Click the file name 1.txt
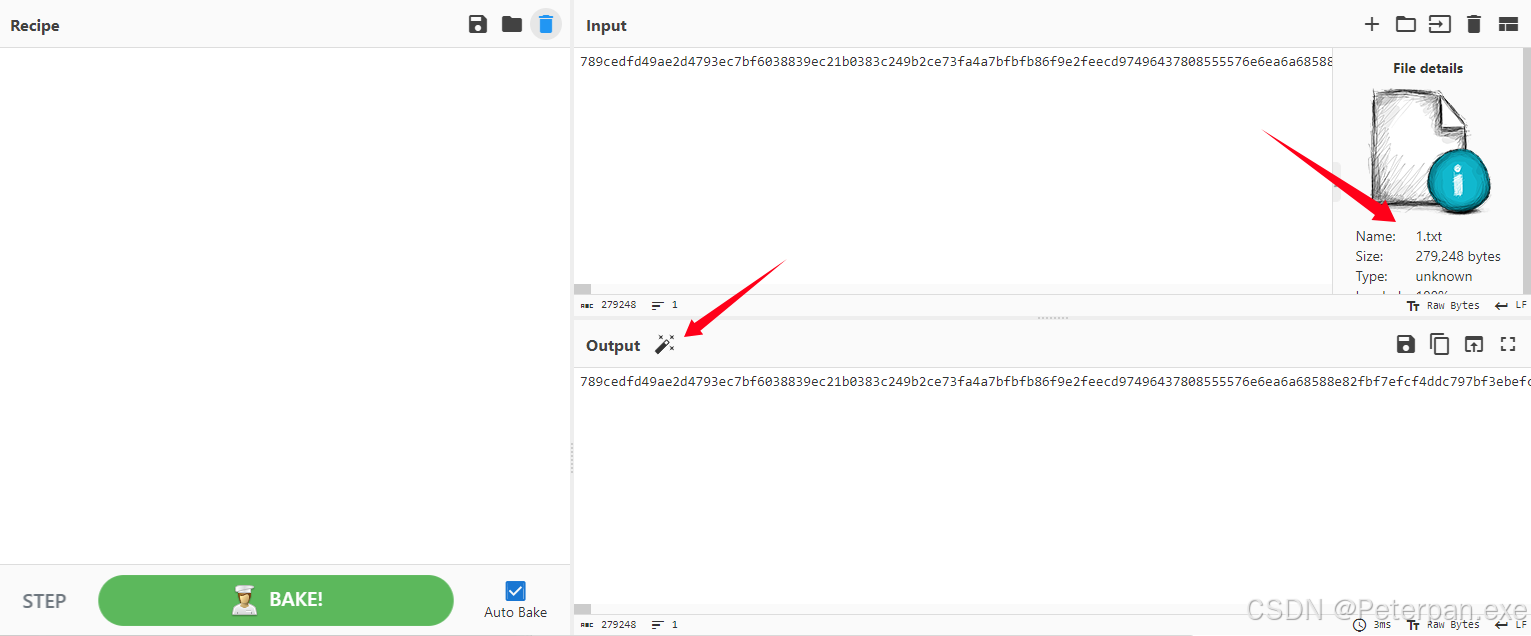Viewport: 1531px width, 636px height. pyautogui.click(x=1429, y=237)
